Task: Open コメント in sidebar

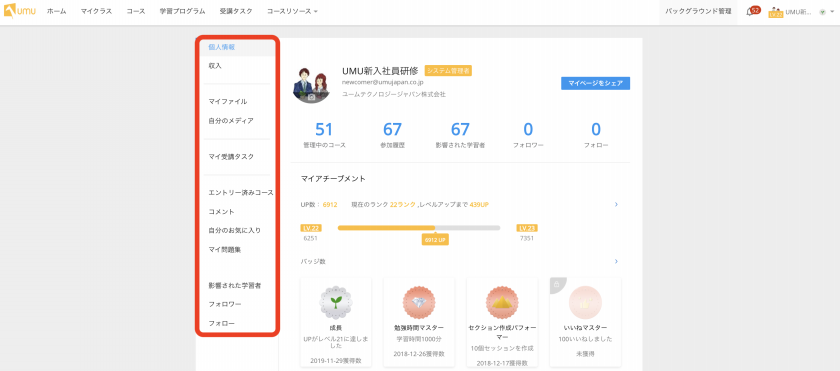Action: coord(221,212)
